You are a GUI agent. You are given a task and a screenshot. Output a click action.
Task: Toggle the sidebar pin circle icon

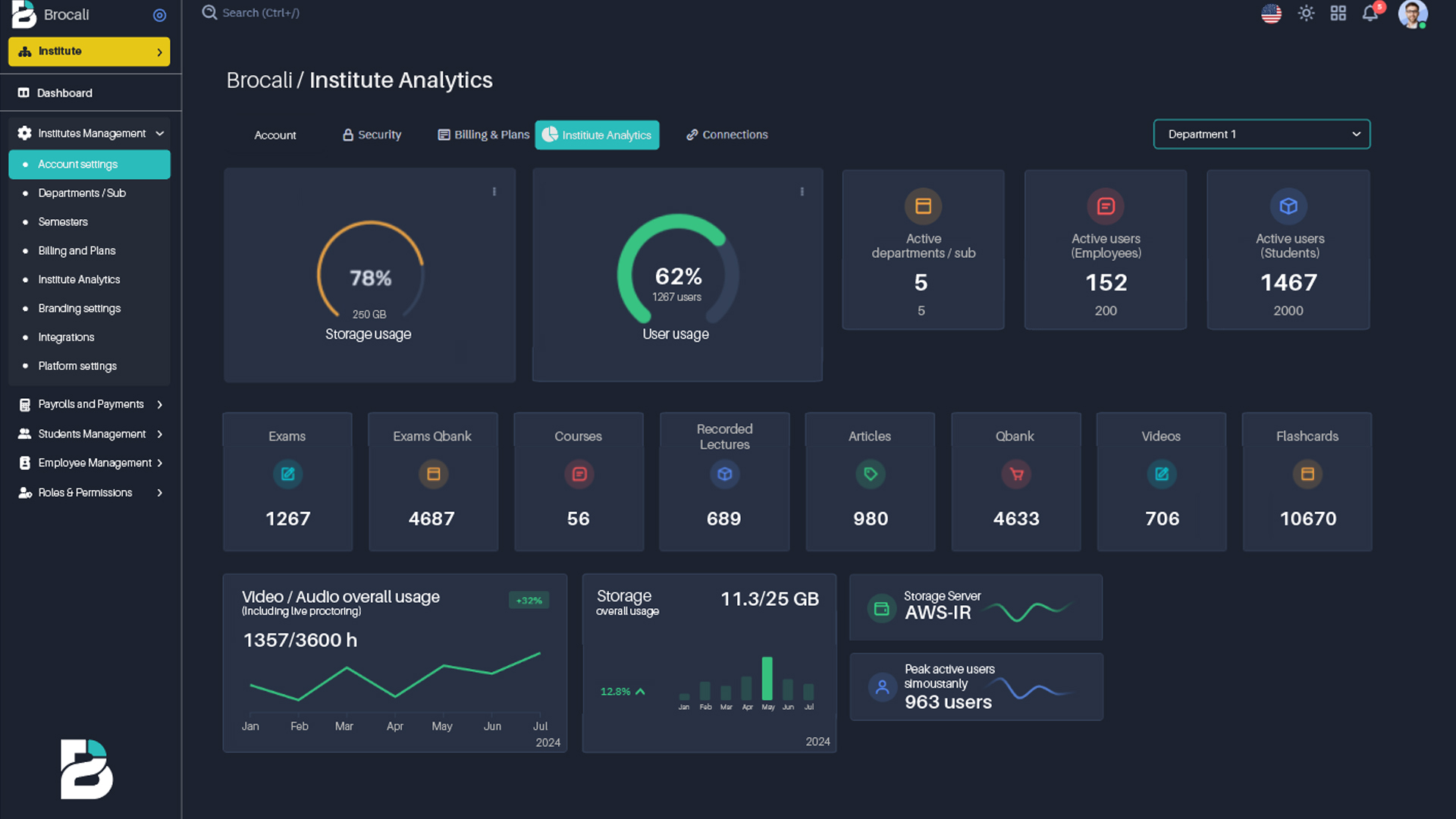159,15
